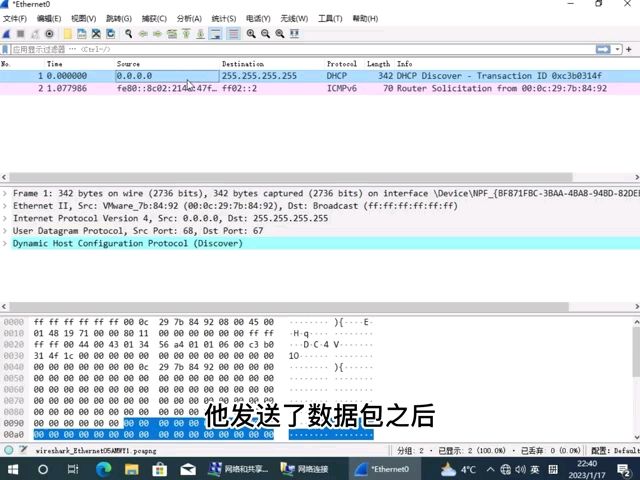Image resolution: width=640 pixels, height=480 pixels.
Task: Sort packets by the Source column header
Action: (128, 64)
